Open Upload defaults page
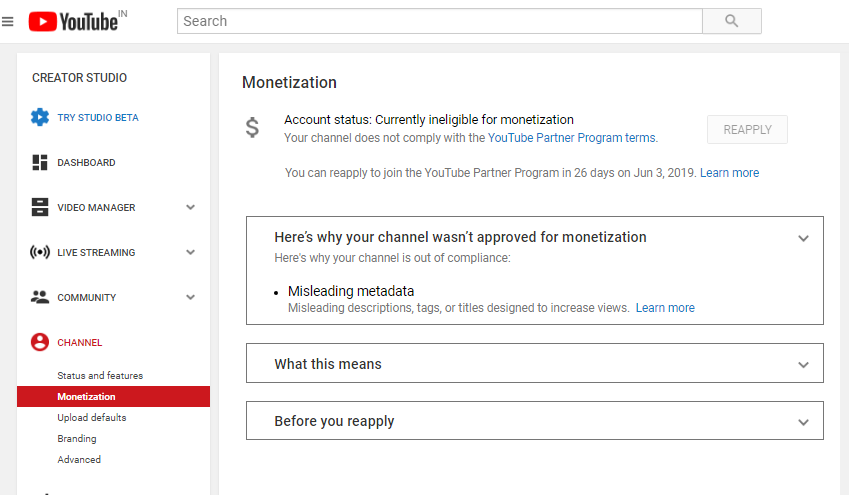The height and width of the screenshot is (495, 849). pyautogui.click(x=92, y=418)
